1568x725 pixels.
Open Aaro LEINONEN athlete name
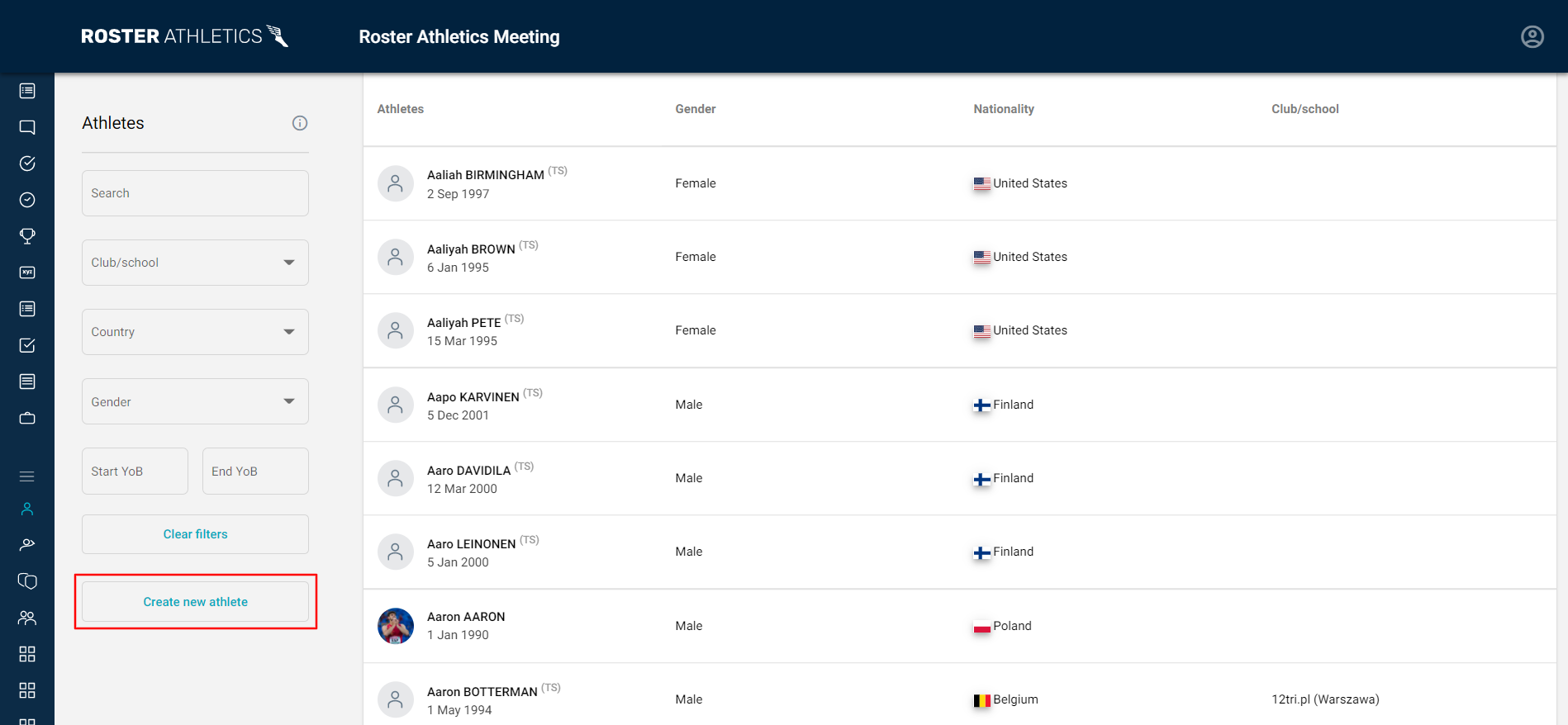471,544
